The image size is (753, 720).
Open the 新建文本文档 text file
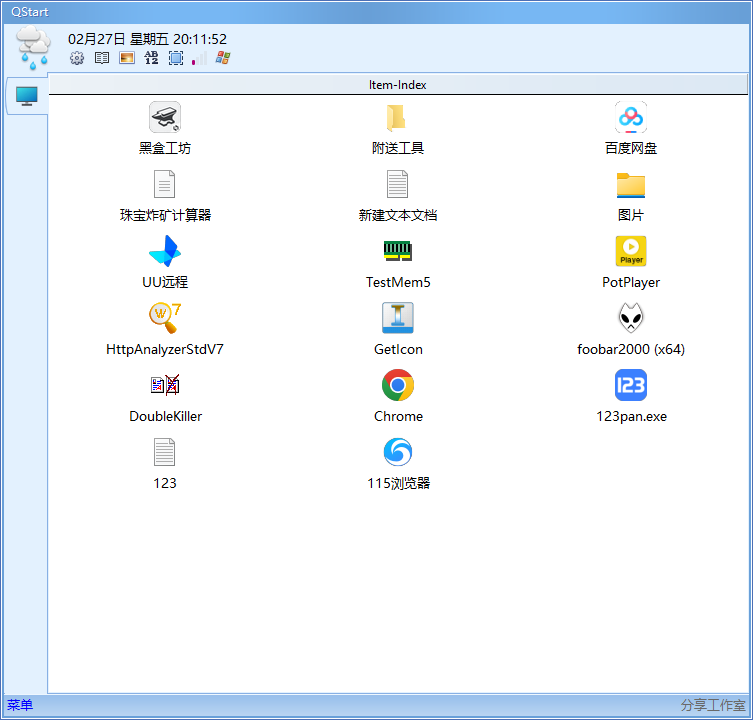[398, 195]
